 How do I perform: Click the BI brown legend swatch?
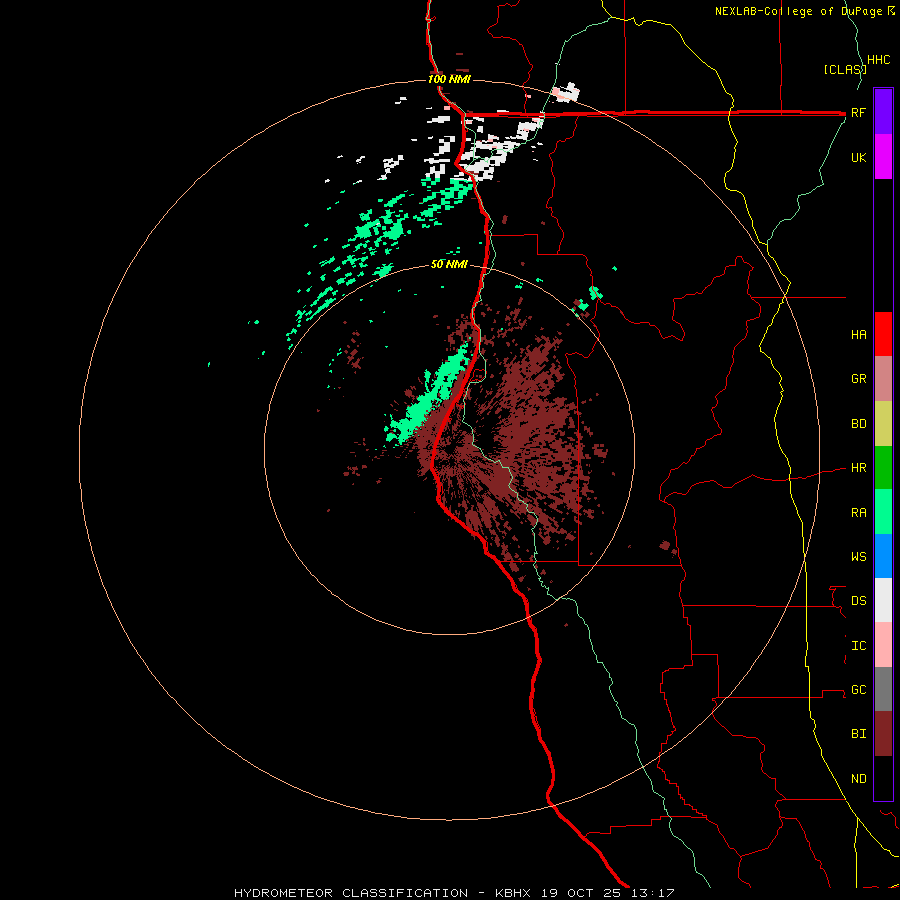[883, 734]
